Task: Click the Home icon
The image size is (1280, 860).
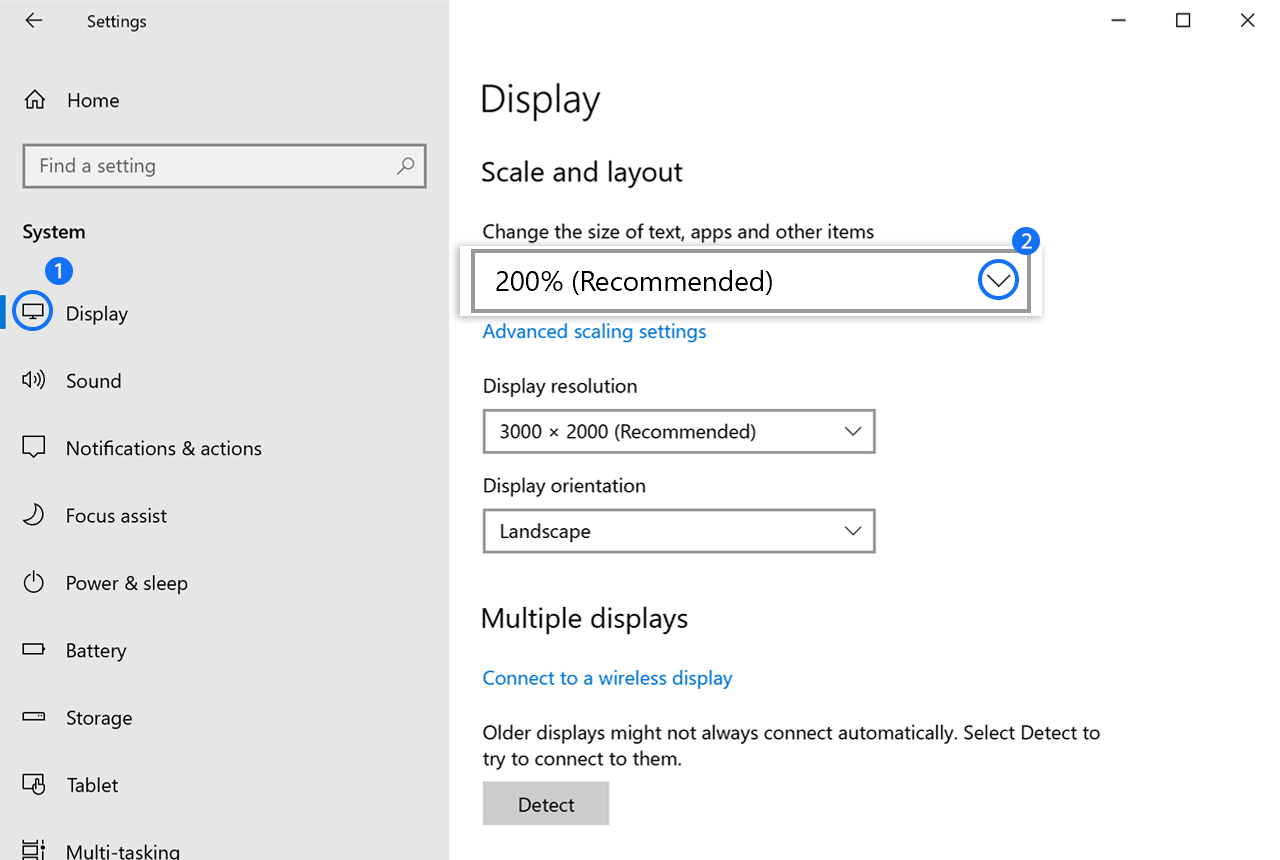Action: [35, 100]
